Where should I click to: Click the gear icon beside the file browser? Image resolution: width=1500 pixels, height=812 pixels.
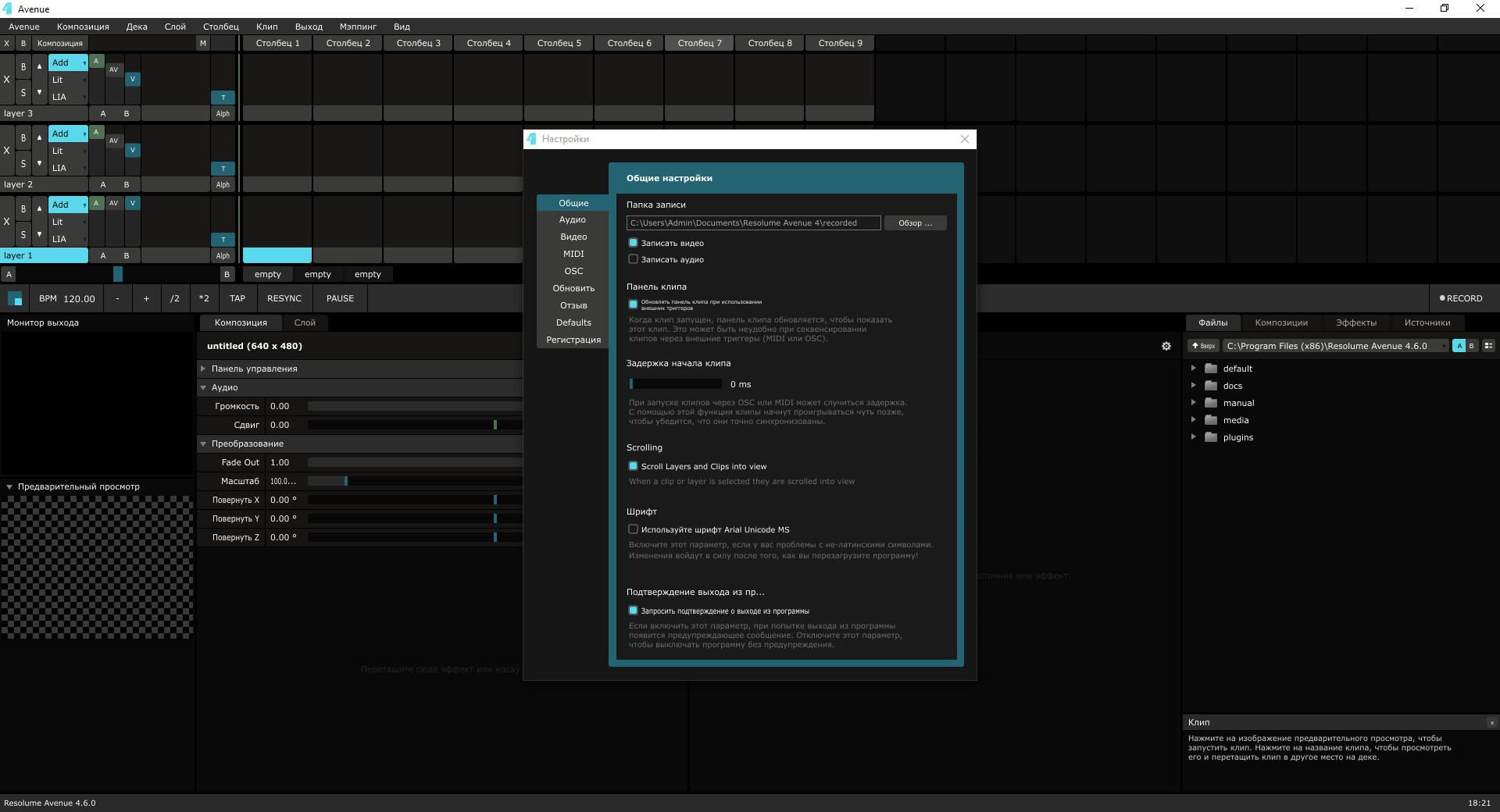click(x=1166, y=346)
